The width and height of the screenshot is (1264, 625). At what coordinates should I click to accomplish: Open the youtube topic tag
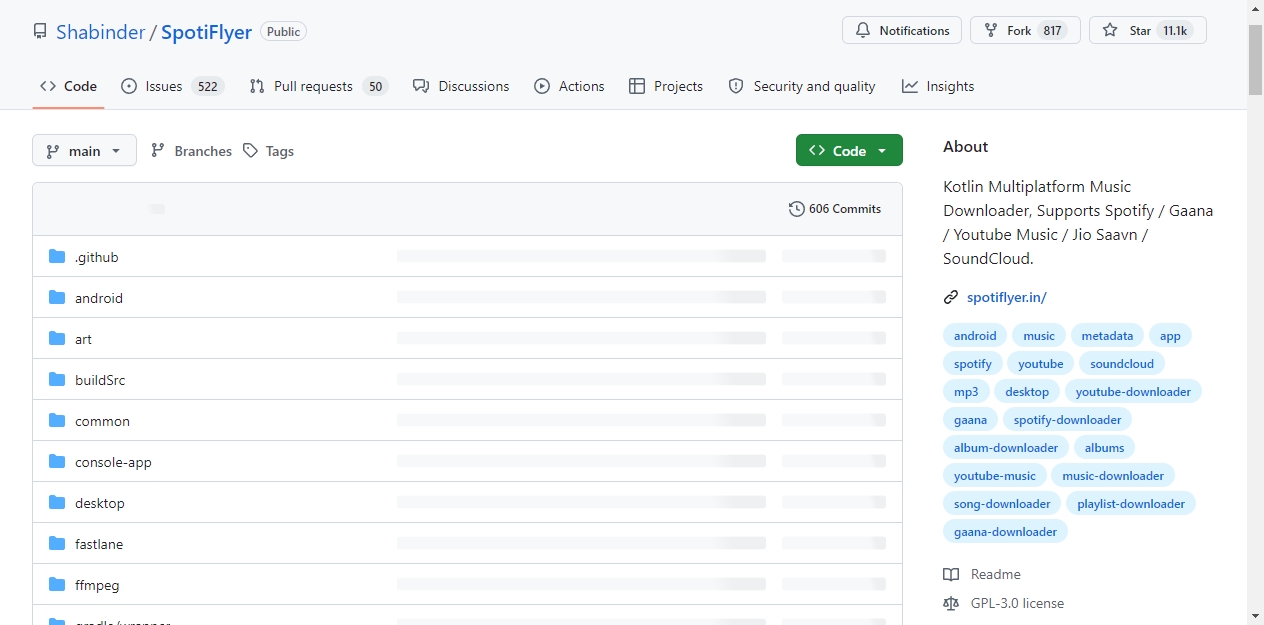[x=1041, y=364]
